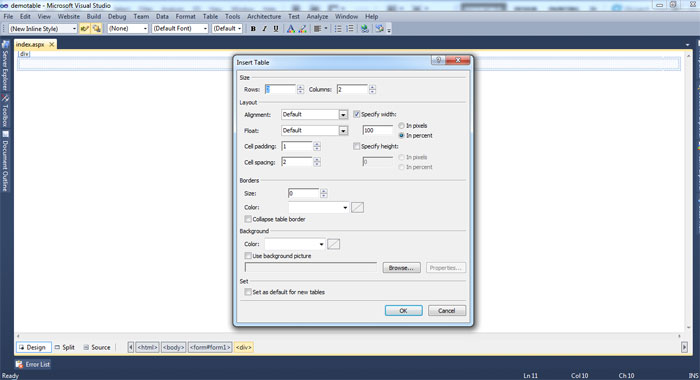Enable Use background picture checkbox

pyautogui.click(x=248, y=256)
